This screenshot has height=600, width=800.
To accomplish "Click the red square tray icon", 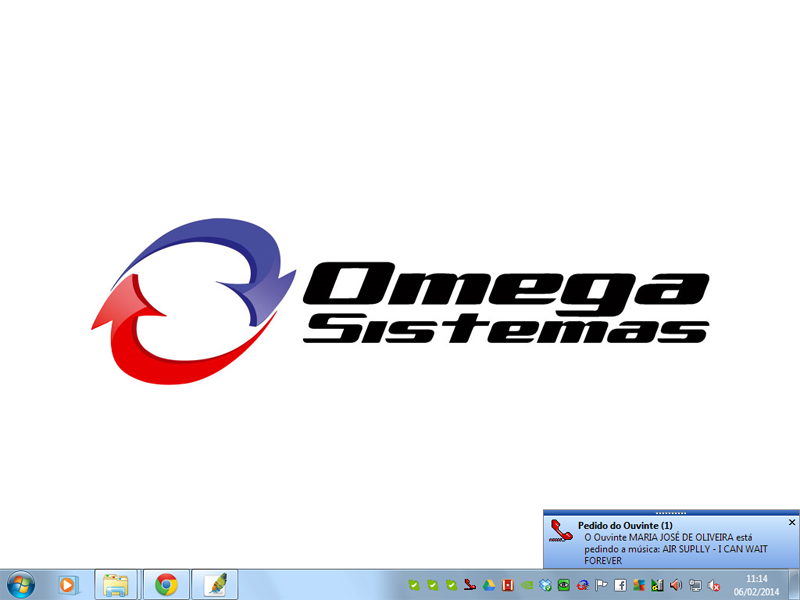I will [x=508, y=585].
